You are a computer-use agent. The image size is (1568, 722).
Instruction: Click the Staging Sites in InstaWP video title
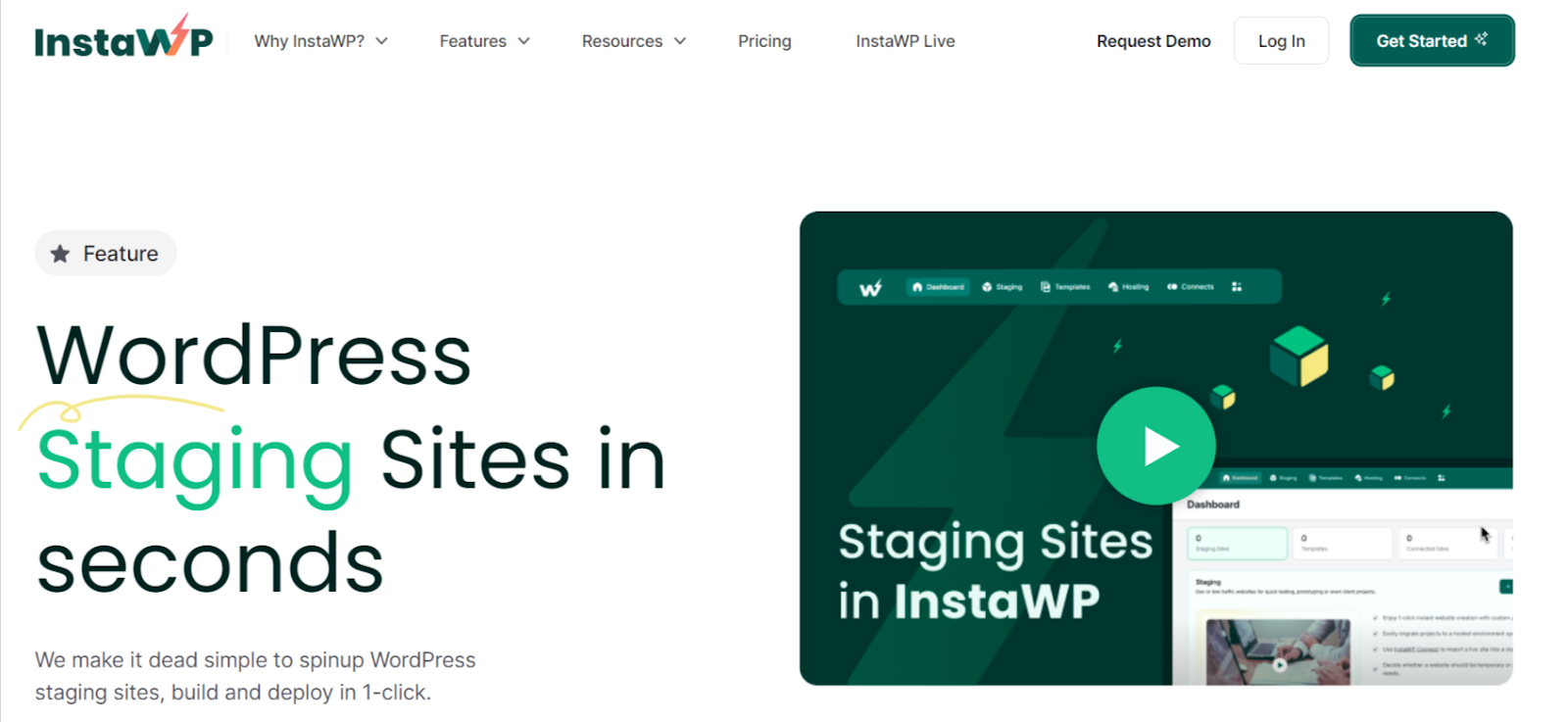tap(995, 571)
